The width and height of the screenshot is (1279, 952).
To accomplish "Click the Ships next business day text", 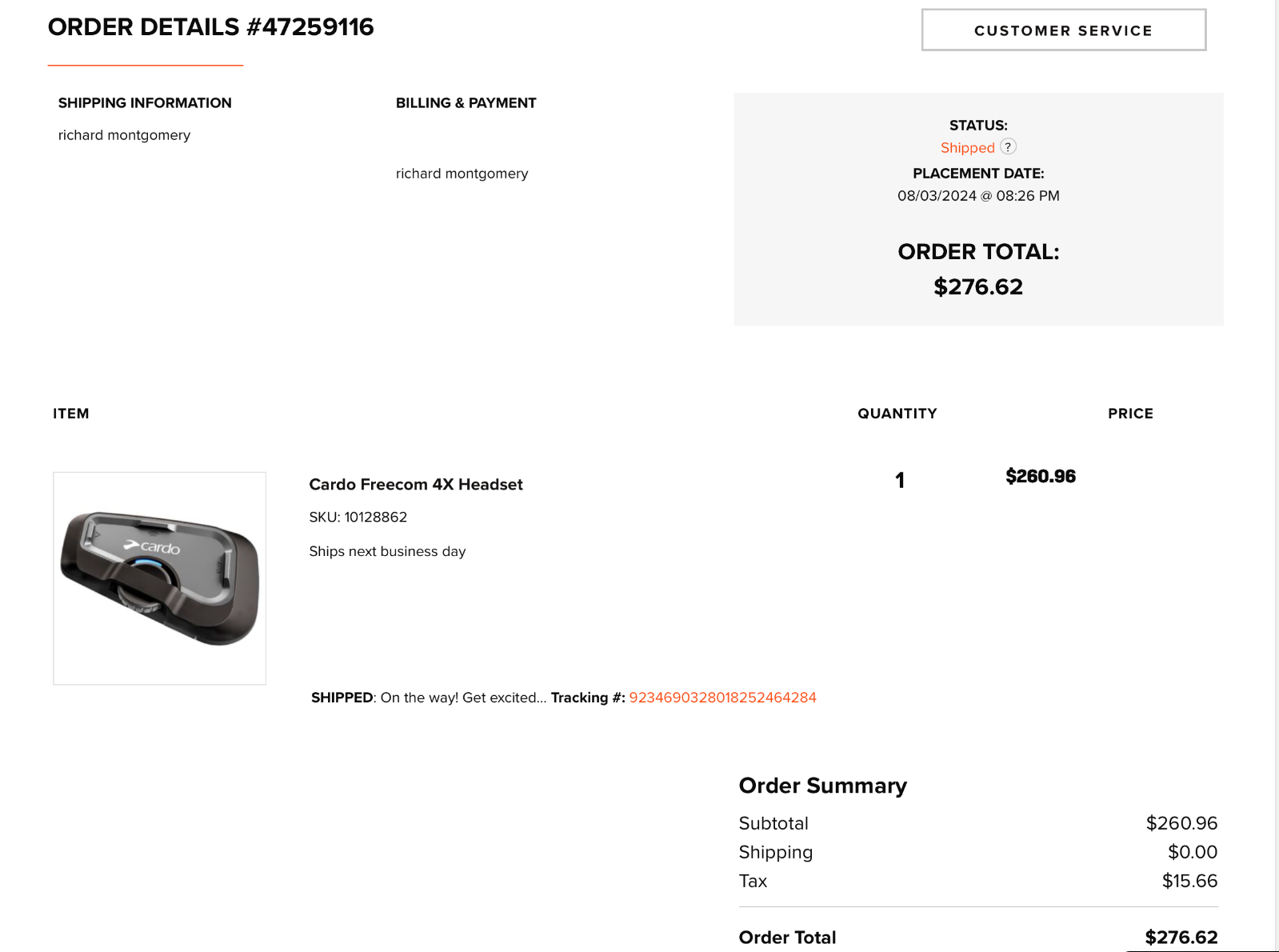I will (387, 552).
